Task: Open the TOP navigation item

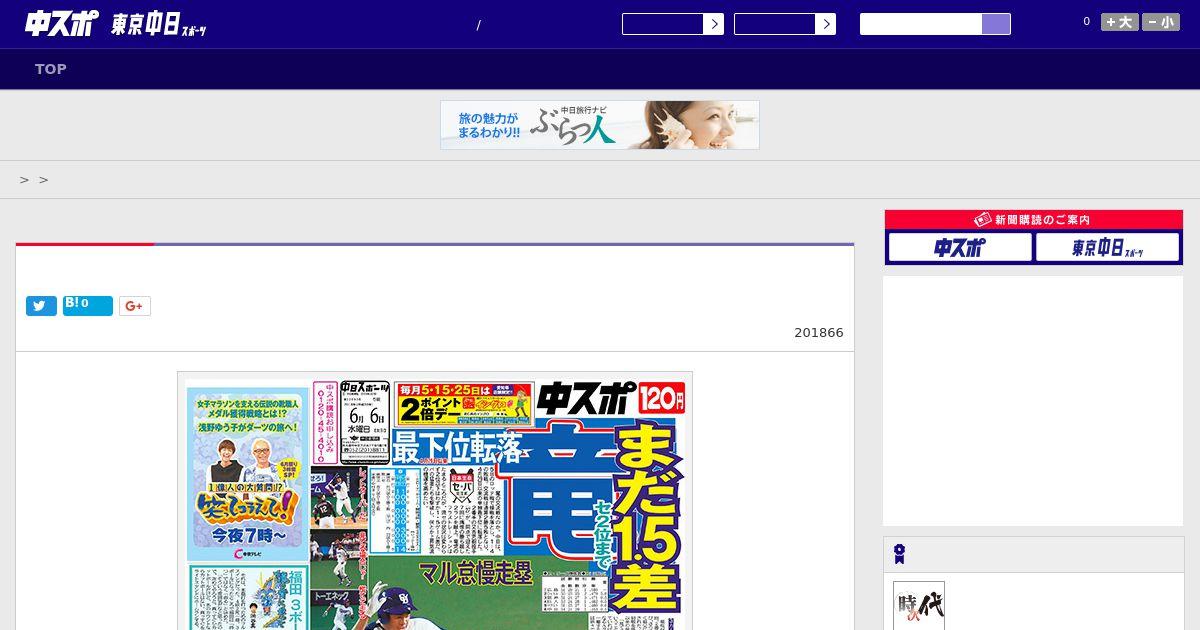Action: coord(51,69)
